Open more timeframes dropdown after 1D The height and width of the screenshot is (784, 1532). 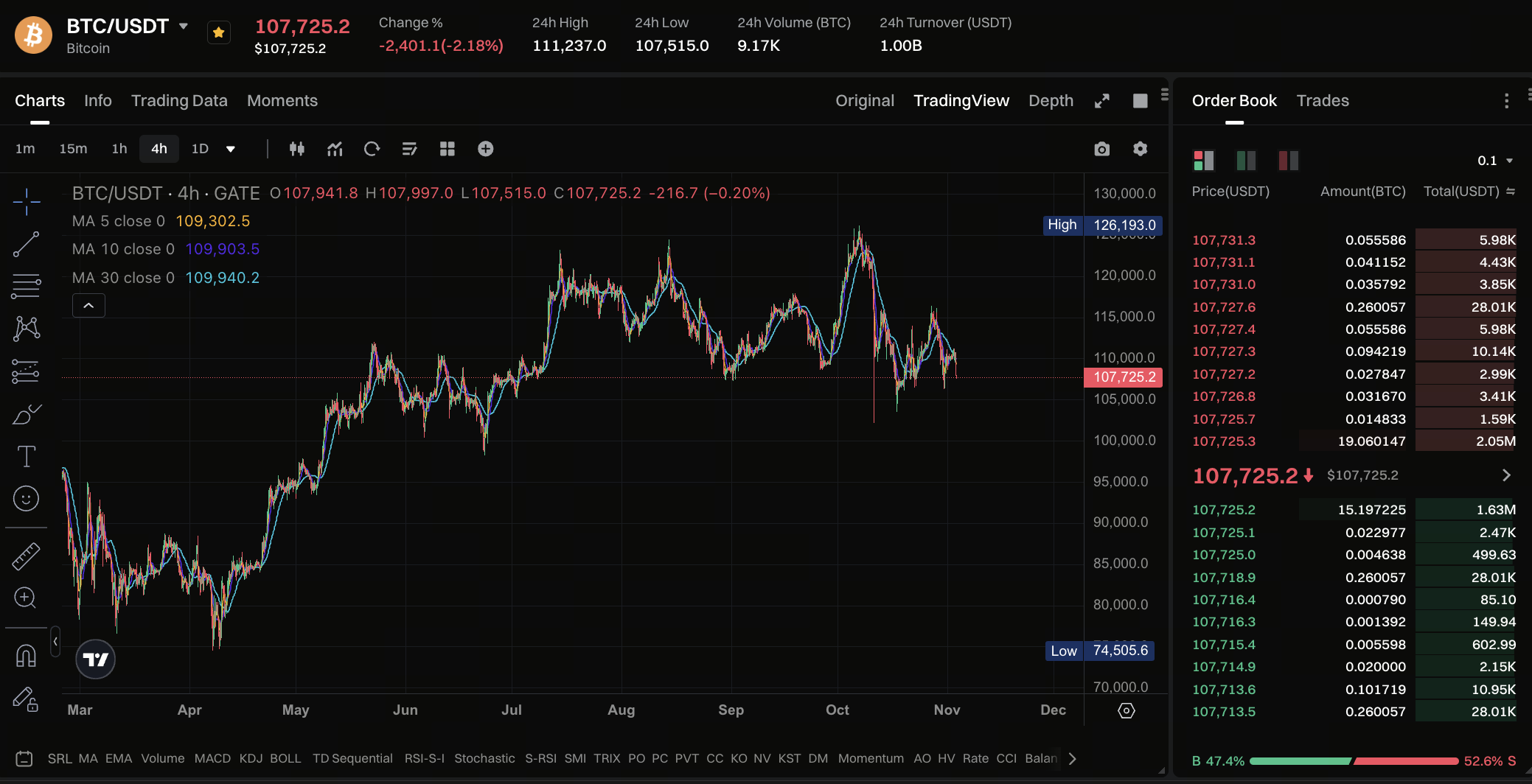pos(231,149)
